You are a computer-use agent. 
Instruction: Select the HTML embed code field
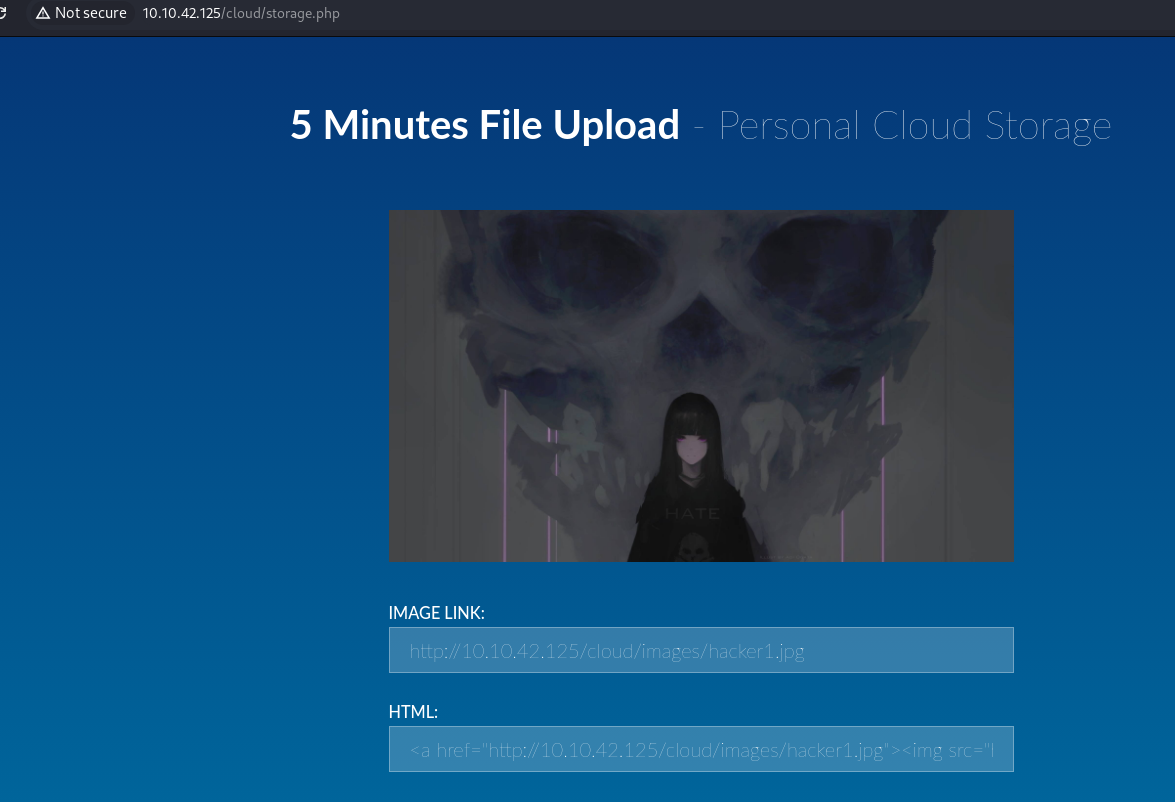(700, 749)
